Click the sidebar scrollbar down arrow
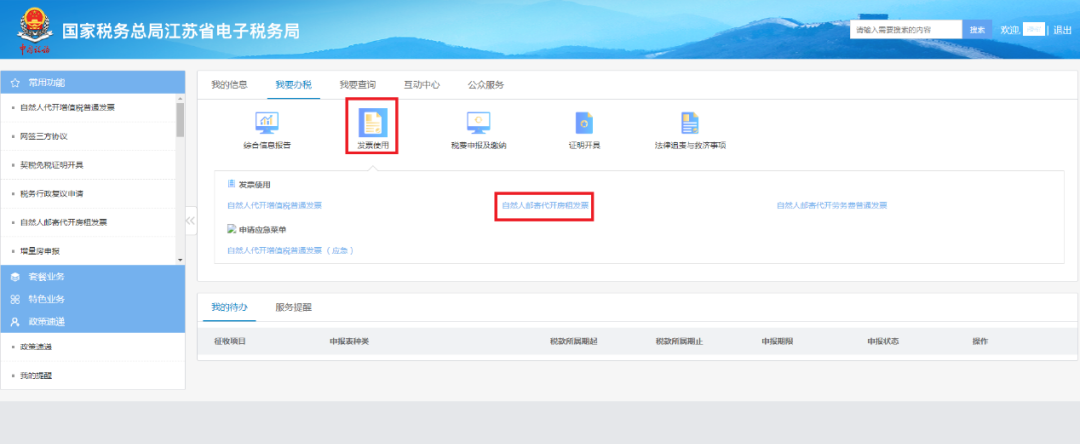The height and width of the screenshot is (444, 1080). 180,260
